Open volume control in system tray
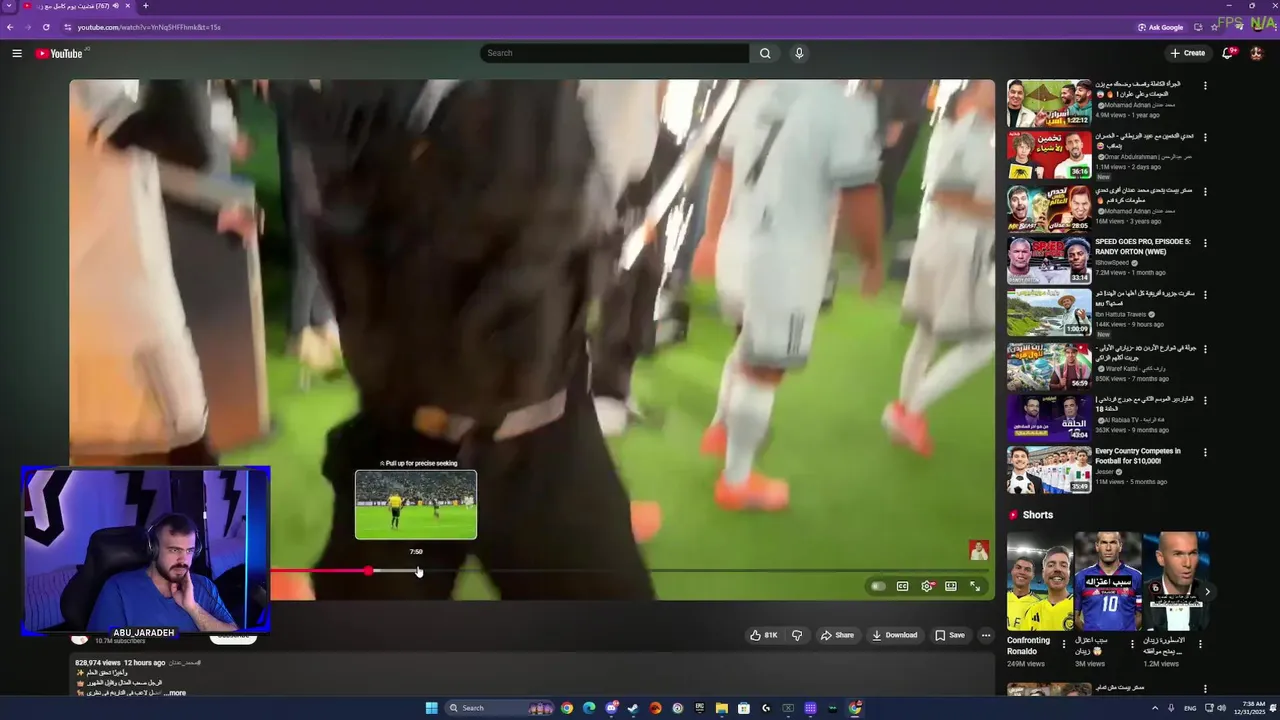 (1222, 708)
